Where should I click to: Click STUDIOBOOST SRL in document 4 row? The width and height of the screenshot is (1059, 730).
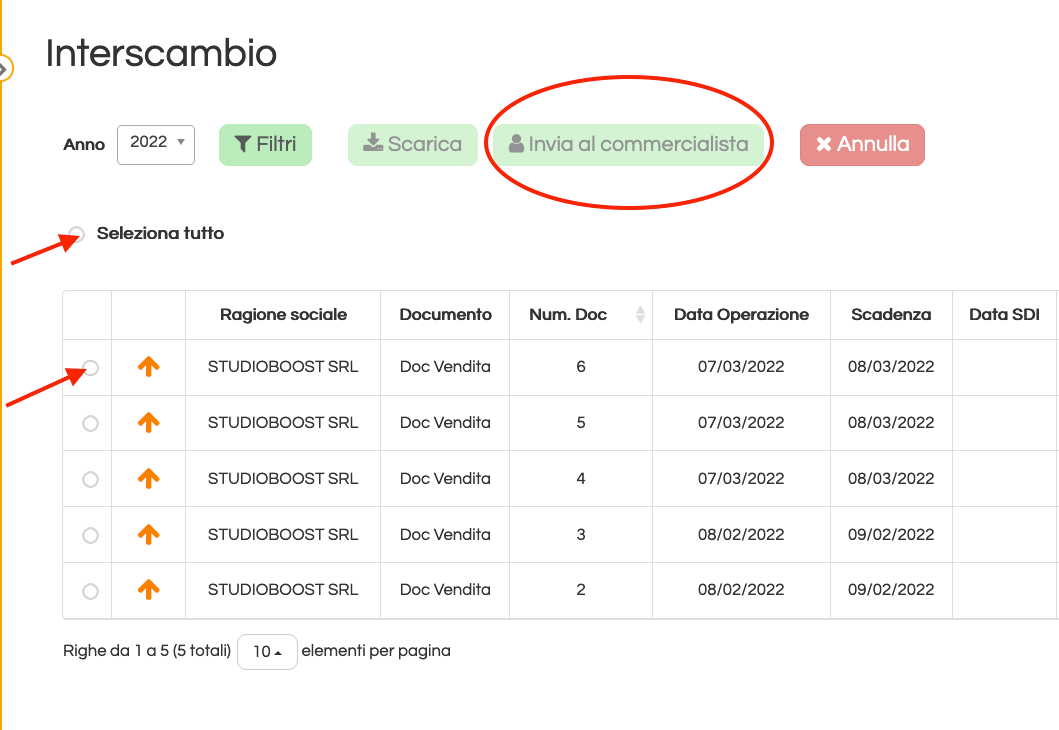[283, 479]
